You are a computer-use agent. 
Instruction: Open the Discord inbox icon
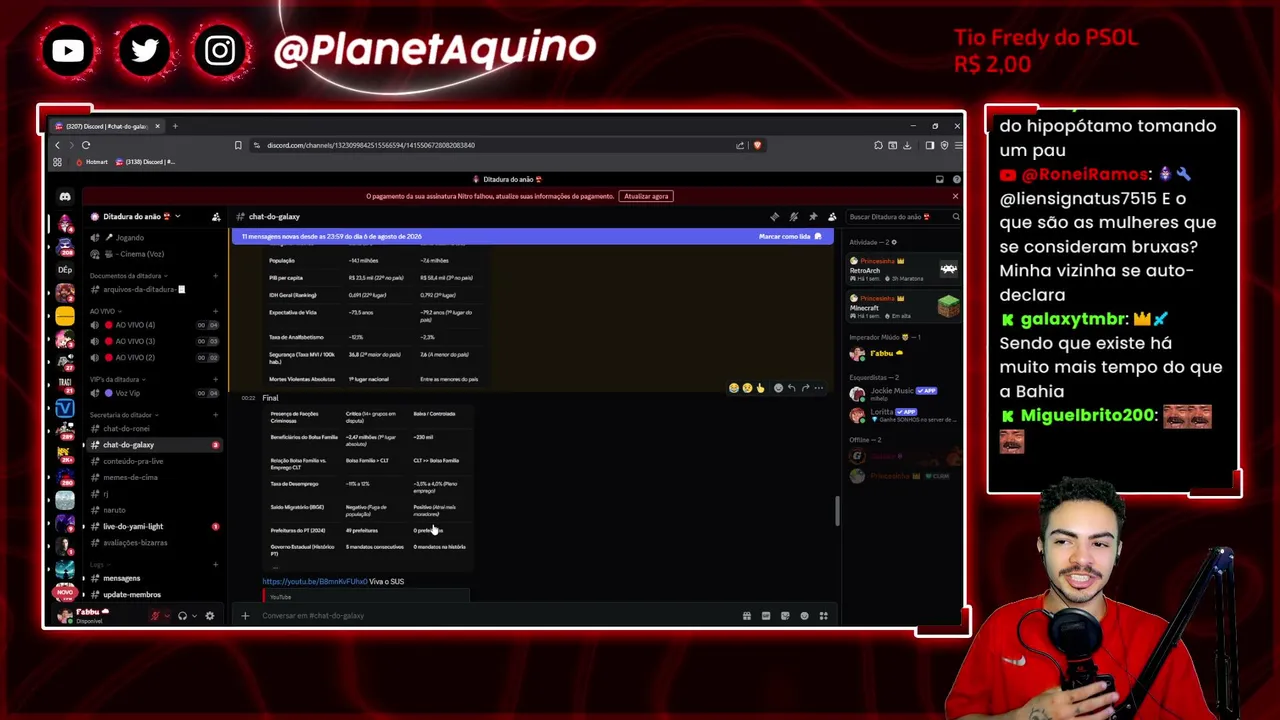940,179
